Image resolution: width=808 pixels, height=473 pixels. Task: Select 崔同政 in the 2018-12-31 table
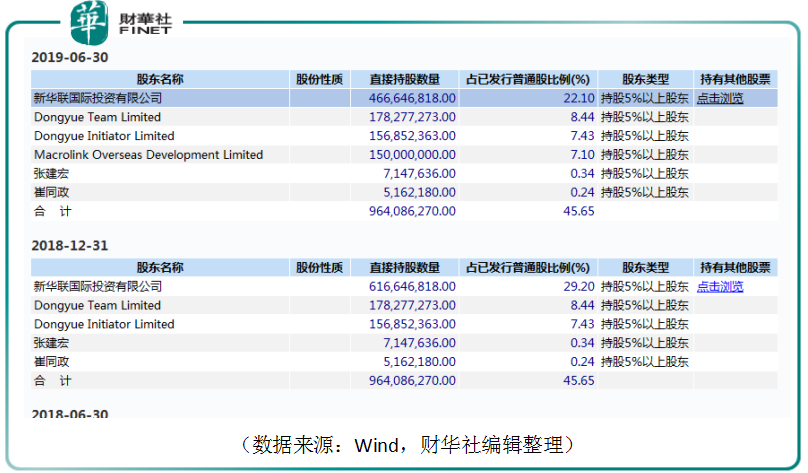pos(51,362)
